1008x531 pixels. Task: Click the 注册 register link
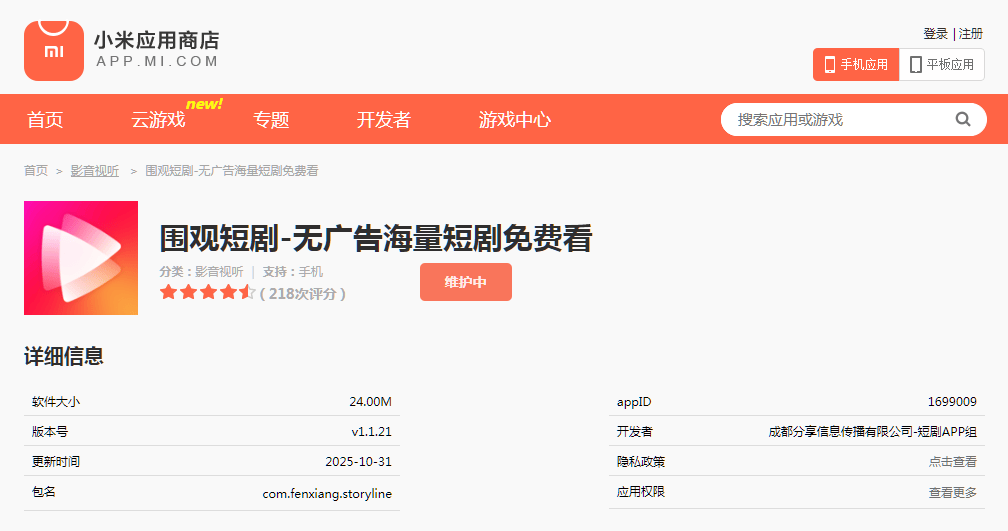(x=971, y=34)
